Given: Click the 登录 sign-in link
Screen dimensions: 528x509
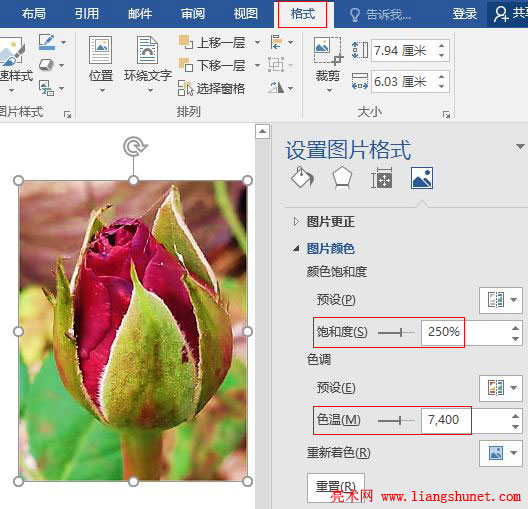Looking at the screenshot, I should [465, 14].
